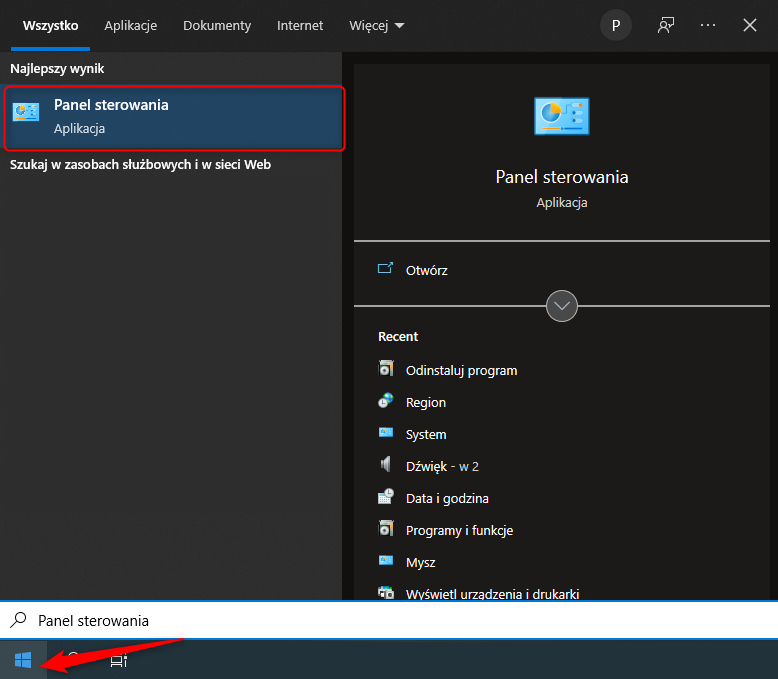778x679 pixels.
Task: Open the three-dots options menu
Action: pyautogui.click(x=708, y=26)
